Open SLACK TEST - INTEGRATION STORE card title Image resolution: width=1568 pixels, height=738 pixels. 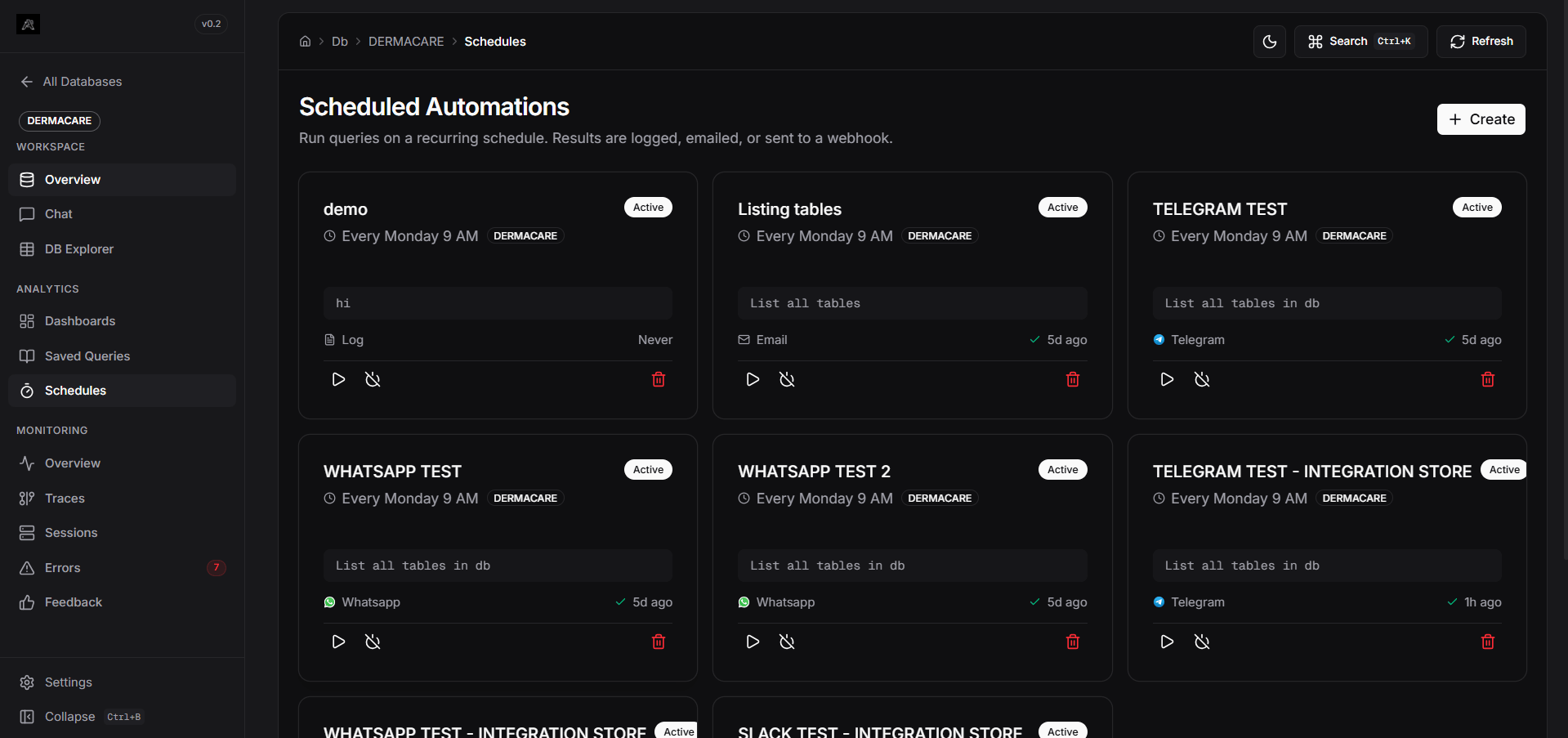(879, 732)
